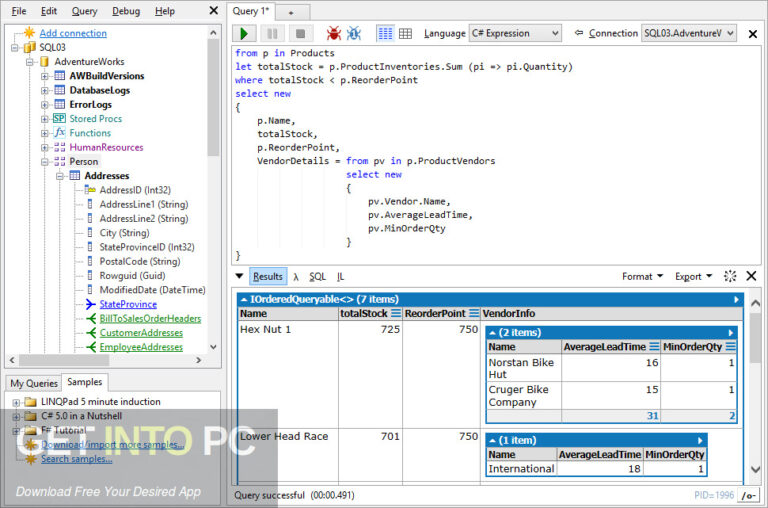Click the totalStock column chart icon
The height and width of the screenshot is (508, 768).
[x=396, y=313]
